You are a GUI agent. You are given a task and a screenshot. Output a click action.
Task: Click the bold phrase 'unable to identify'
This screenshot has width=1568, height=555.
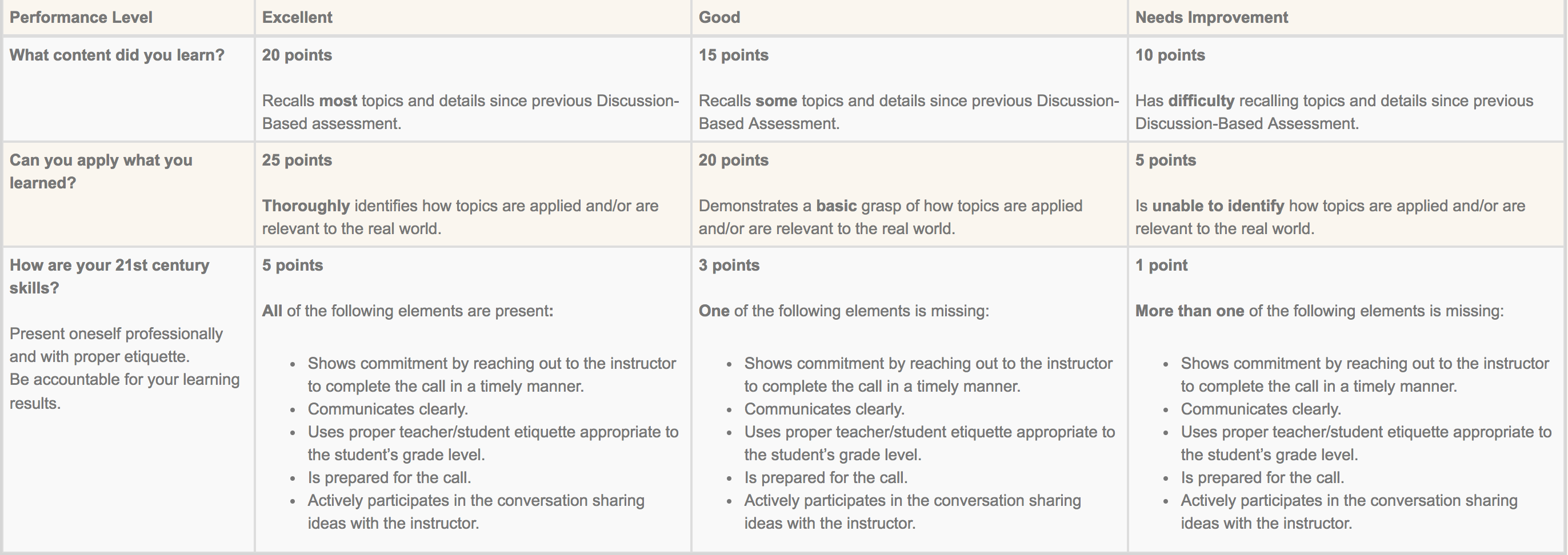[x=1218, y=206]
